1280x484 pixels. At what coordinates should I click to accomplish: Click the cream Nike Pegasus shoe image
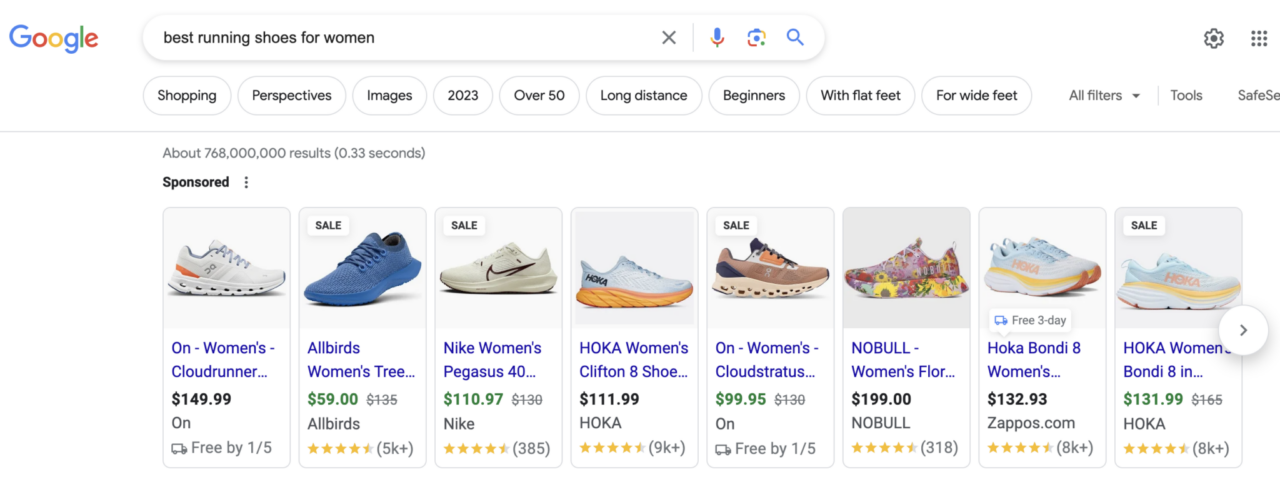tap(499, 269)
